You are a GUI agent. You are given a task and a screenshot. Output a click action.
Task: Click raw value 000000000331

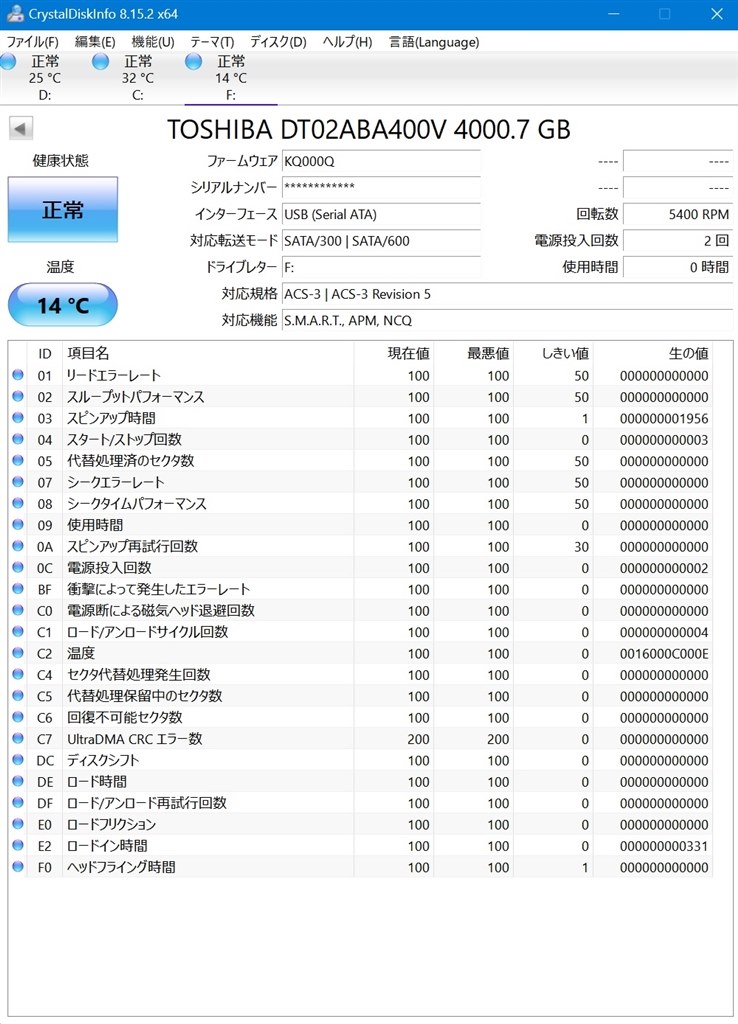point(664,846)
